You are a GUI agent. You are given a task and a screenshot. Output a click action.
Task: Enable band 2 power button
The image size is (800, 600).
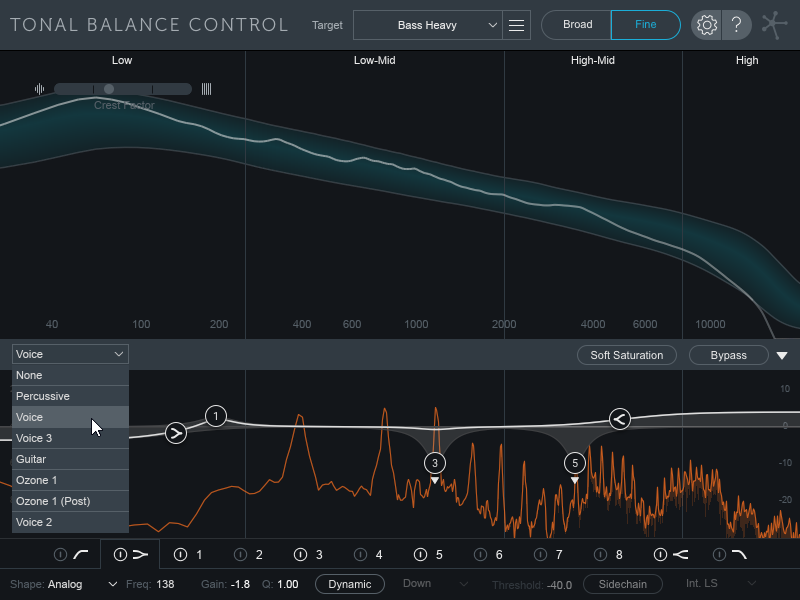coord(240,555)
